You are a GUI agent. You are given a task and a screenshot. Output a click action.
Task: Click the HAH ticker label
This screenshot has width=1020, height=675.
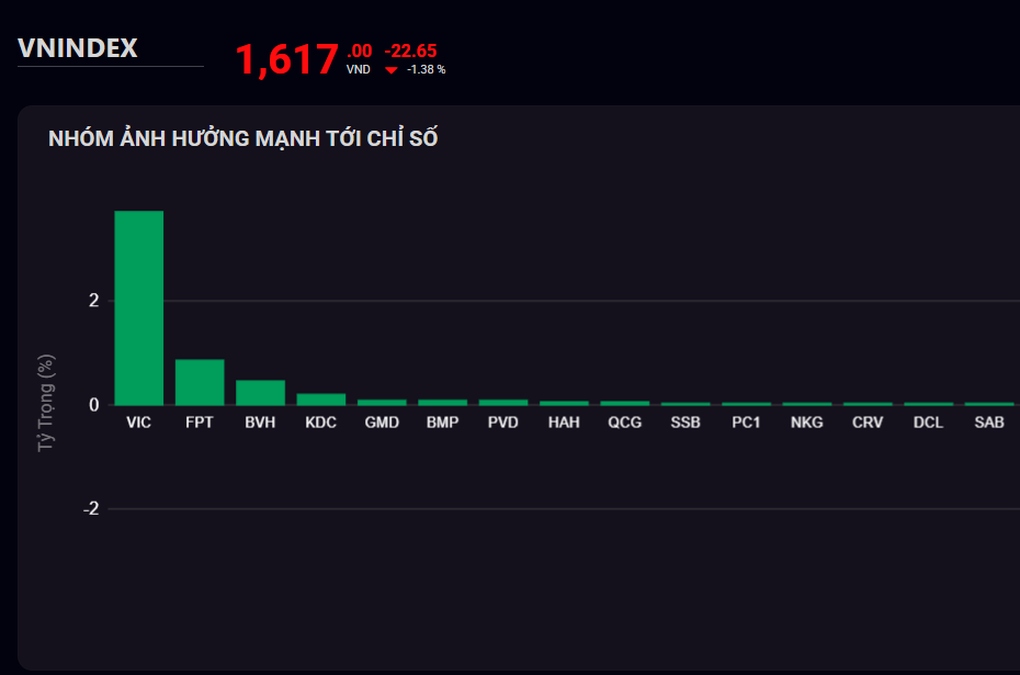point(564,423)
